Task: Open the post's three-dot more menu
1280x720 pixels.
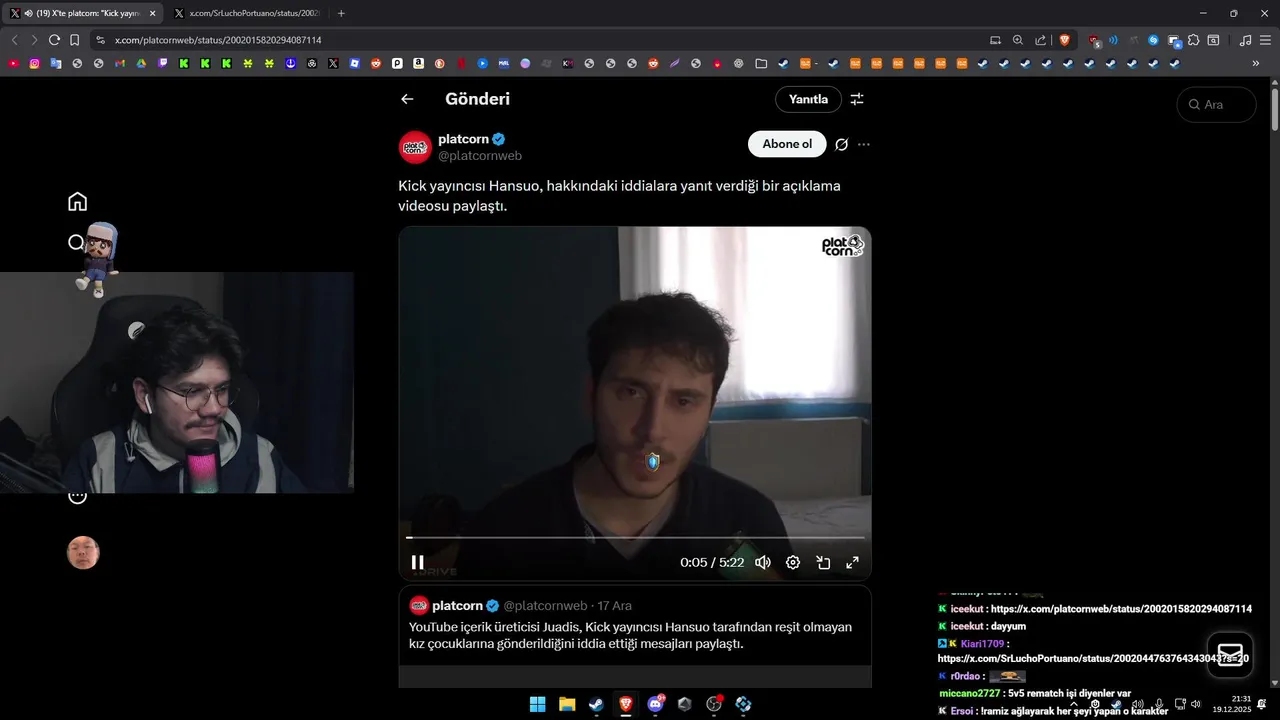Action: (864, 144)
